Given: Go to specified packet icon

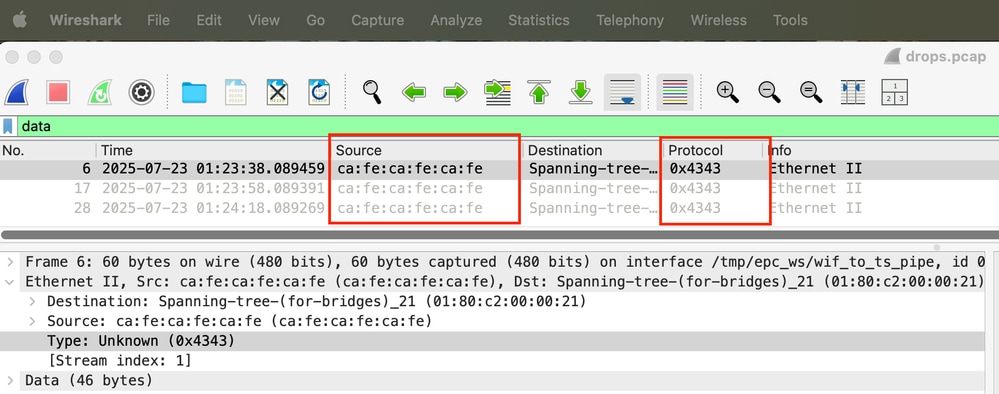Looking at the screenshot, I should pos(497,92).
